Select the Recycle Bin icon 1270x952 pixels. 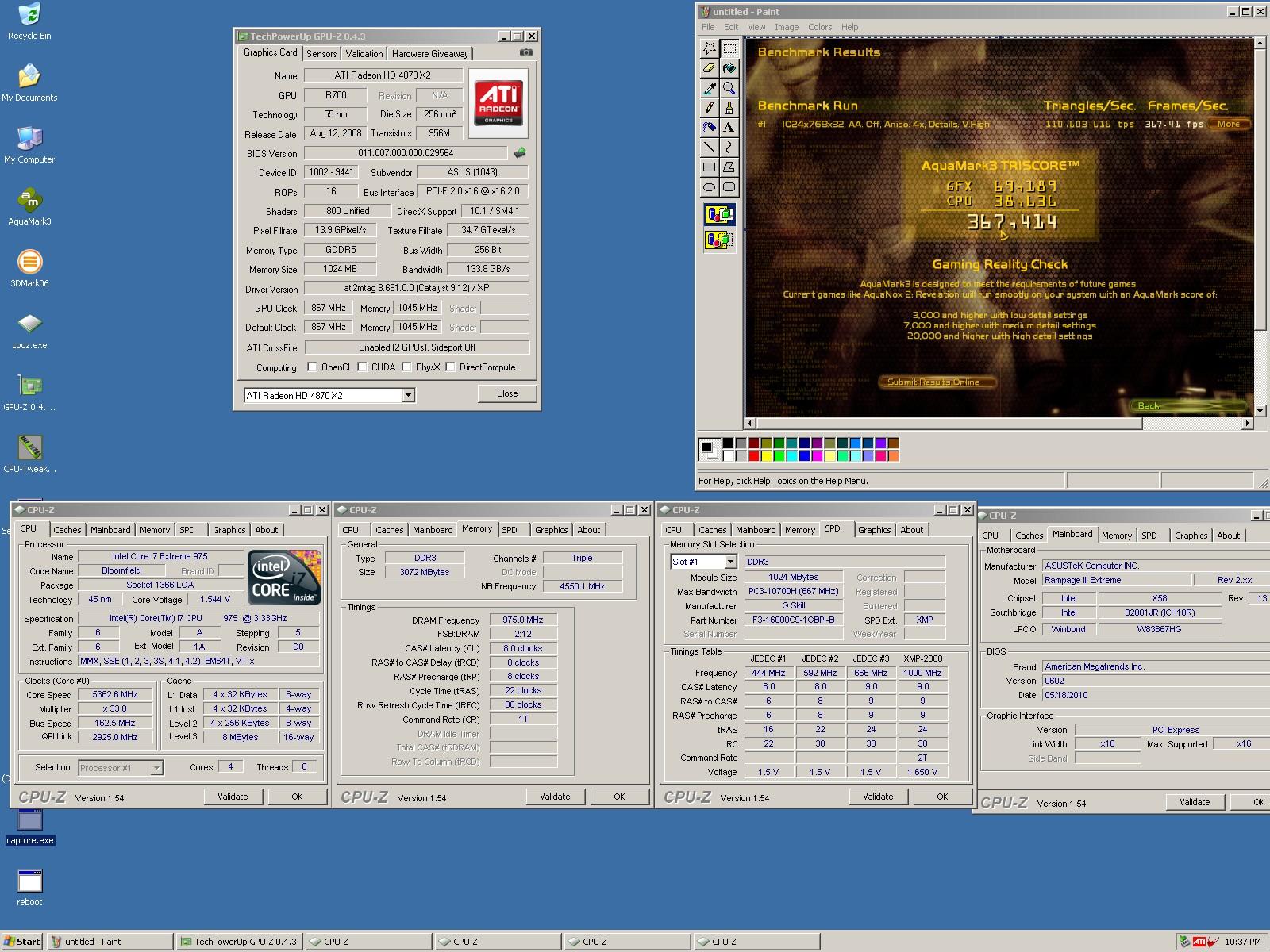[x=29, y=21]
